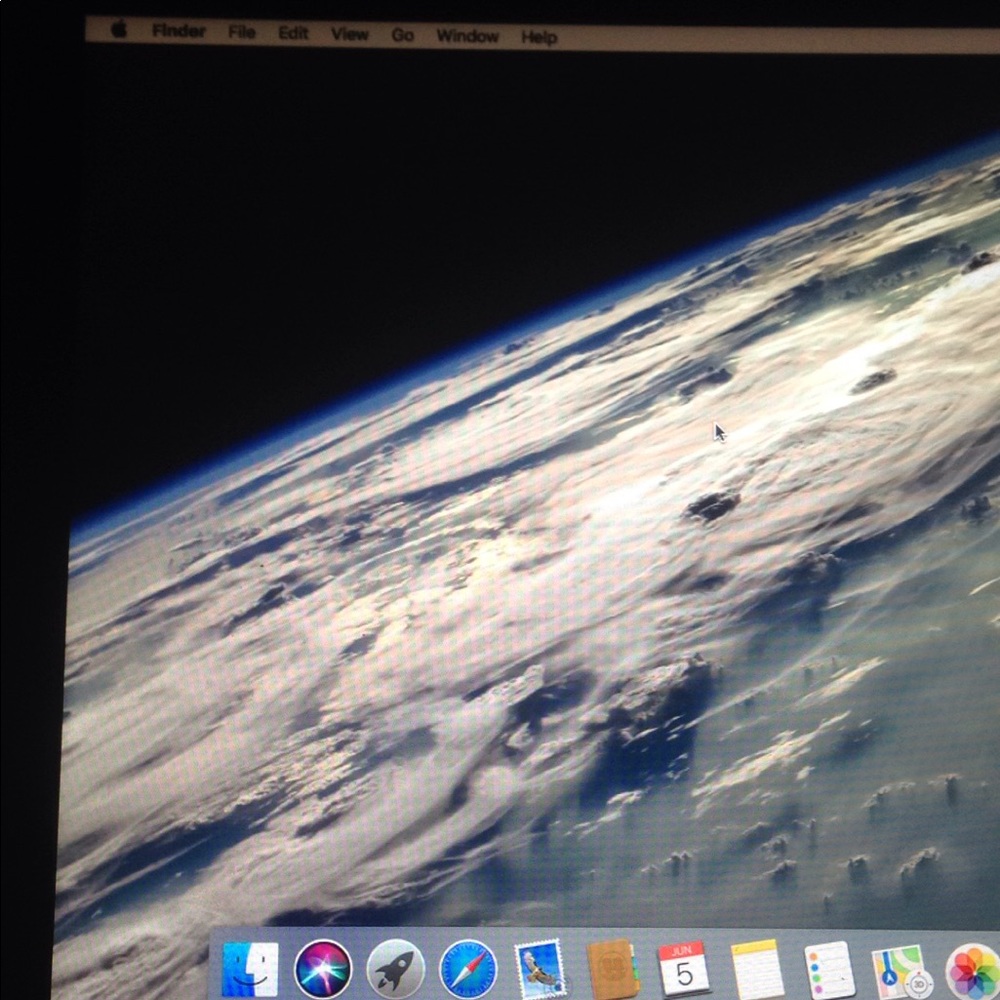Open the Go menu
1000x1000 pixels.
click(x=403, y=35)
